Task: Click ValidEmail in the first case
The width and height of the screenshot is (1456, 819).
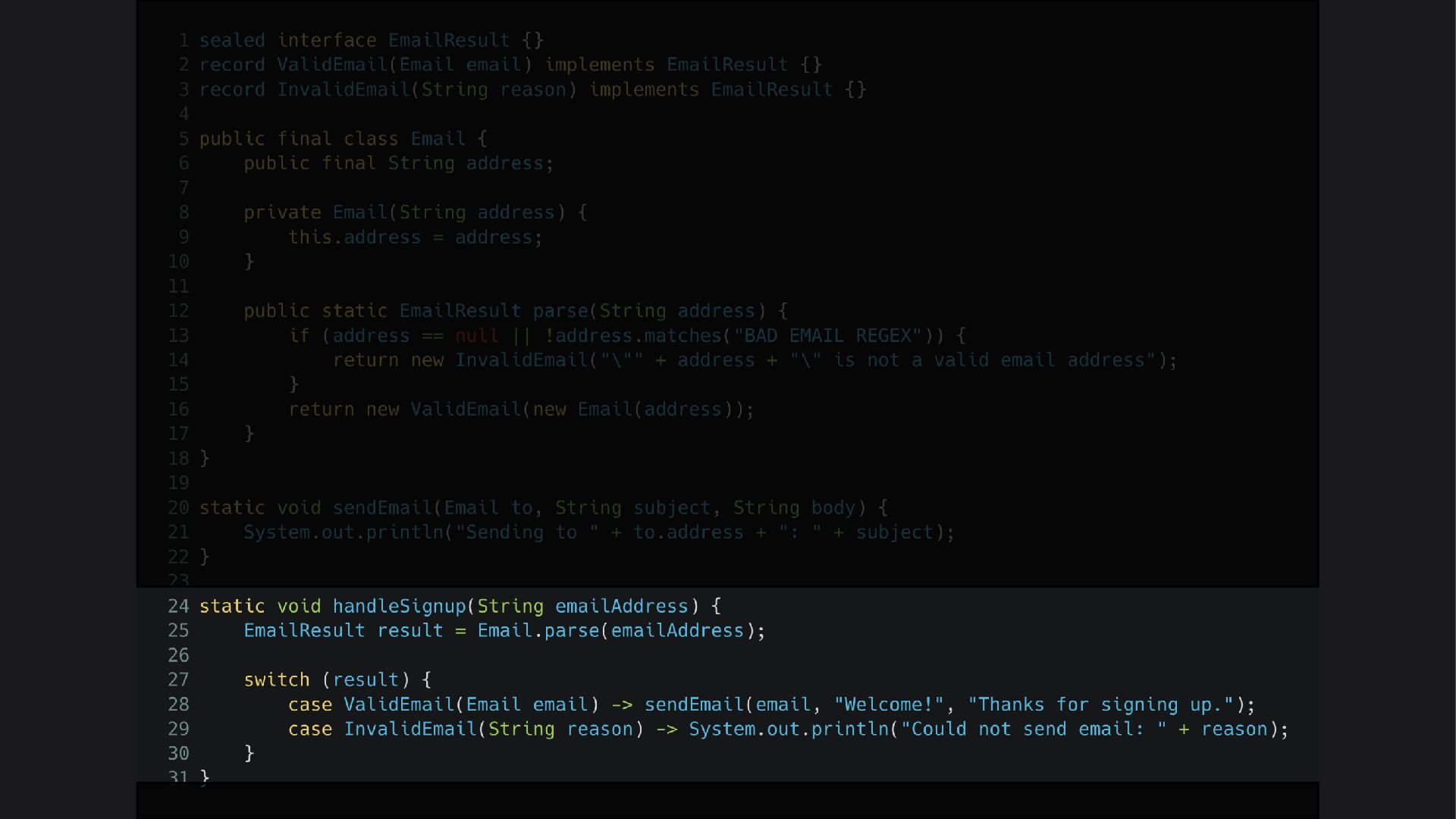Action: point(399,704)
